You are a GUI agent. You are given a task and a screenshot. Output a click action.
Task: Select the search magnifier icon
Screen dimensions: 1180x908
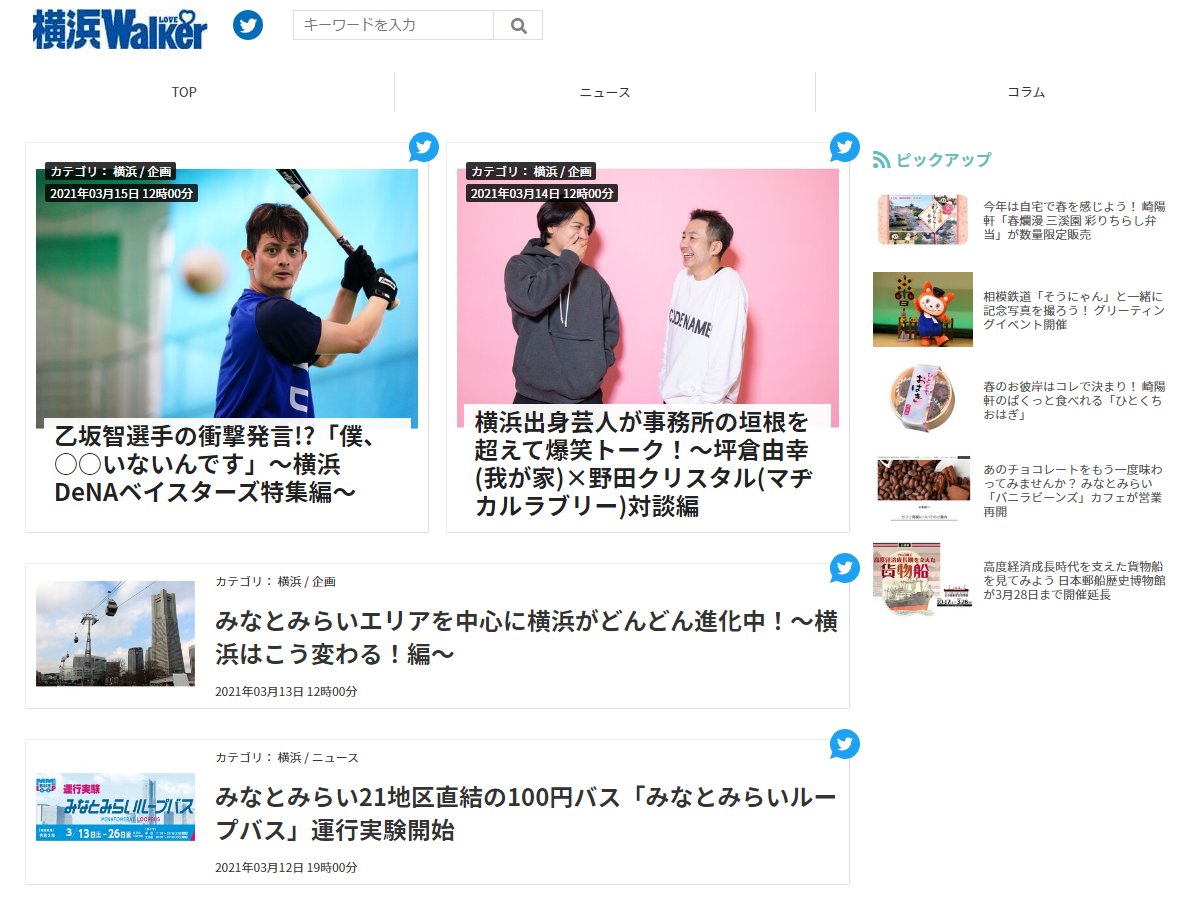[518, 24]
